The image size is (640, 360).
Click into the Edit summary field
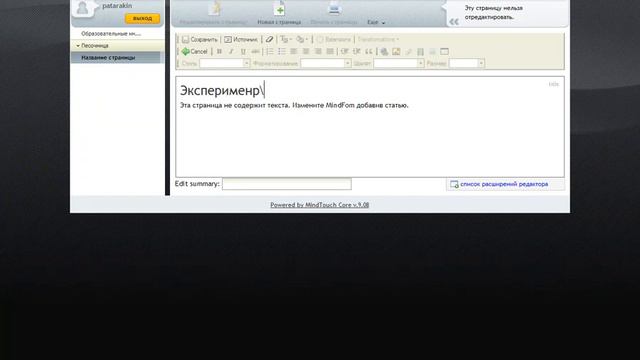click(287, 184)
